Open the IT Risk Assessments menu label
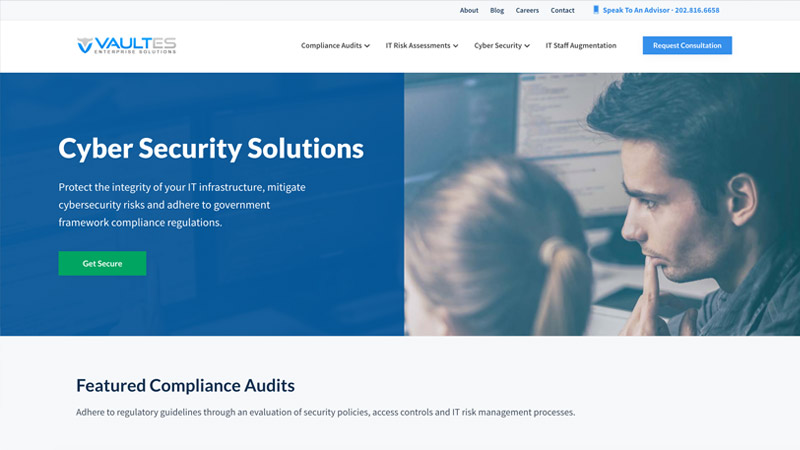800x450 pixels. (418, 46)
